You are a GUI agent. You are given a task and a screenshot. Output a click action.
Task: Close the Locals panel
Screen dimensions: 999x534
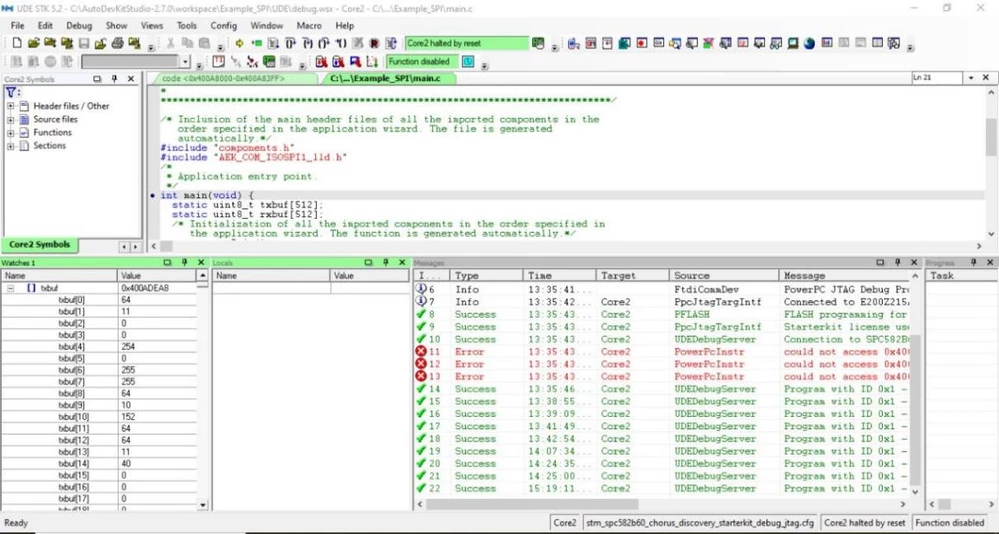pos(402,263)
